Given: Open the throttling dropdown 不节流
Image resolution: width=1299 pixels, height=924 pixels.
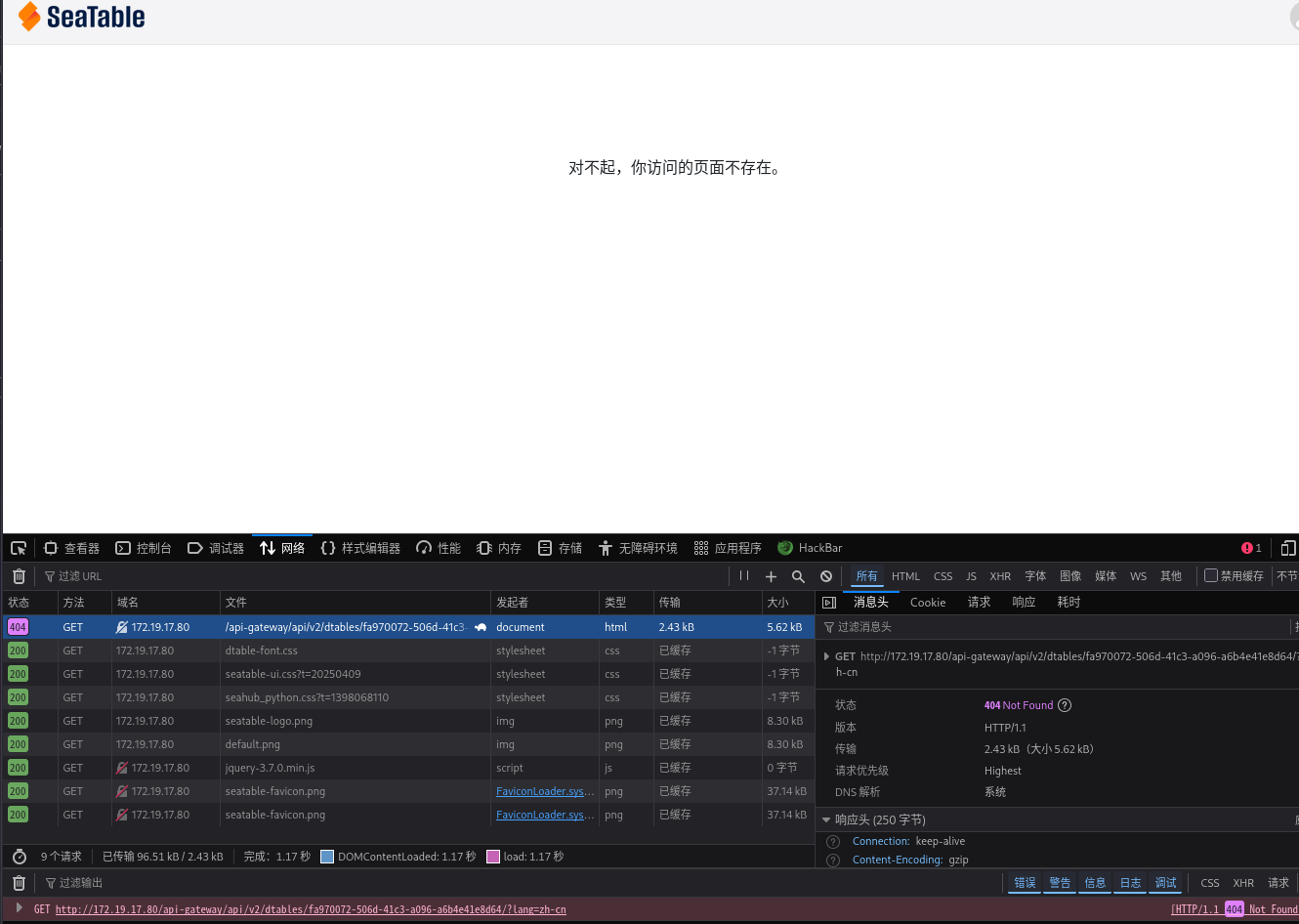Looking at the screenshot, I should [x=1286, y=576].
